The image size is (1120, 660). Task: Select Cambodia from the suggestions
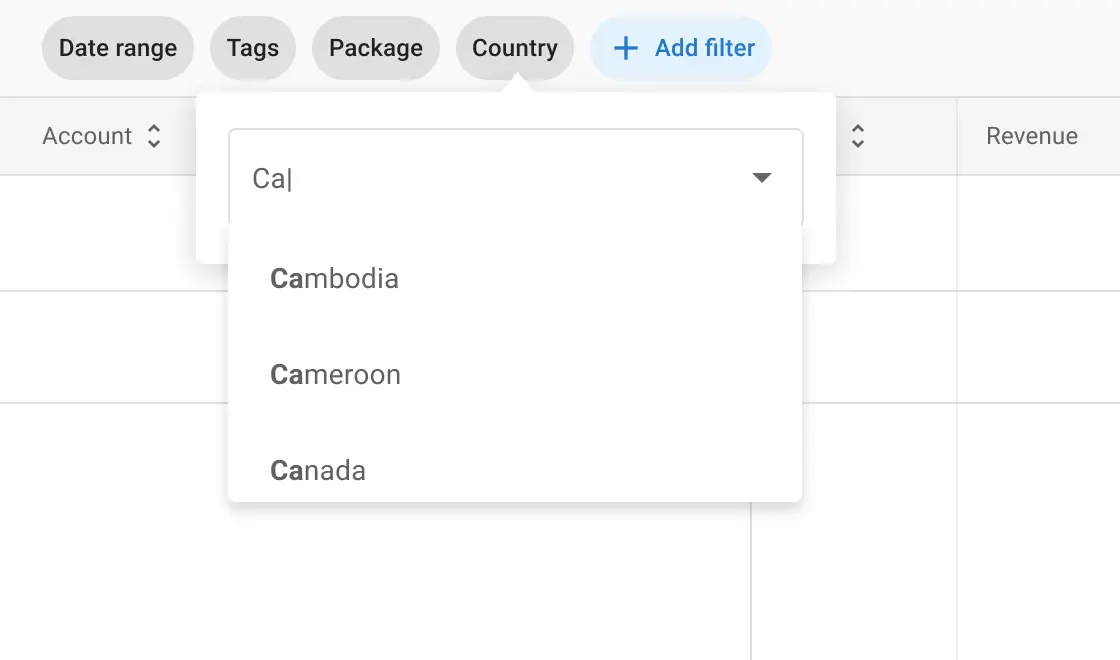[334, 278]
